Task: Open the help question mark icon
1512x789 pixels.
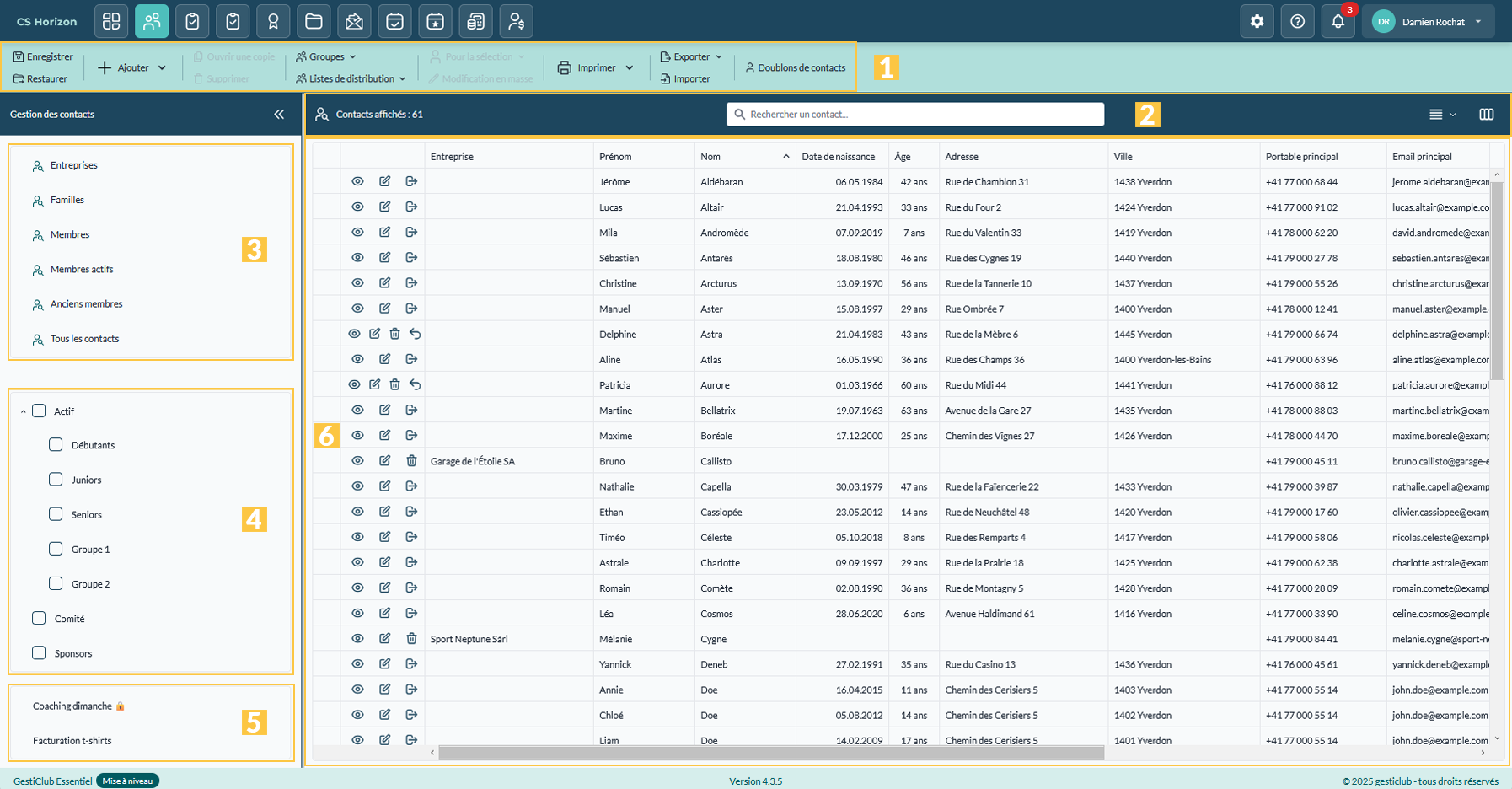Action: (1297, 21)
